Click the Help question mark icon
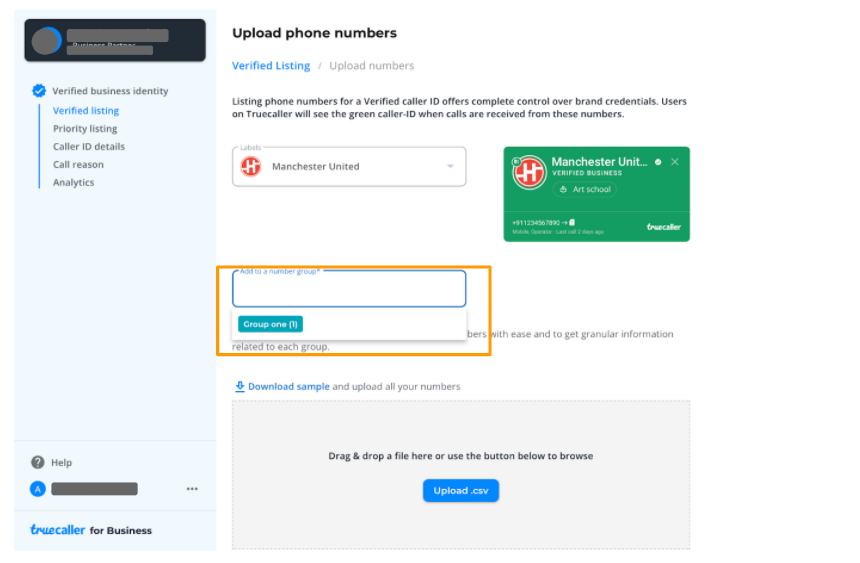The width and height of the screenshot is (860, 563). coord(37,462)
